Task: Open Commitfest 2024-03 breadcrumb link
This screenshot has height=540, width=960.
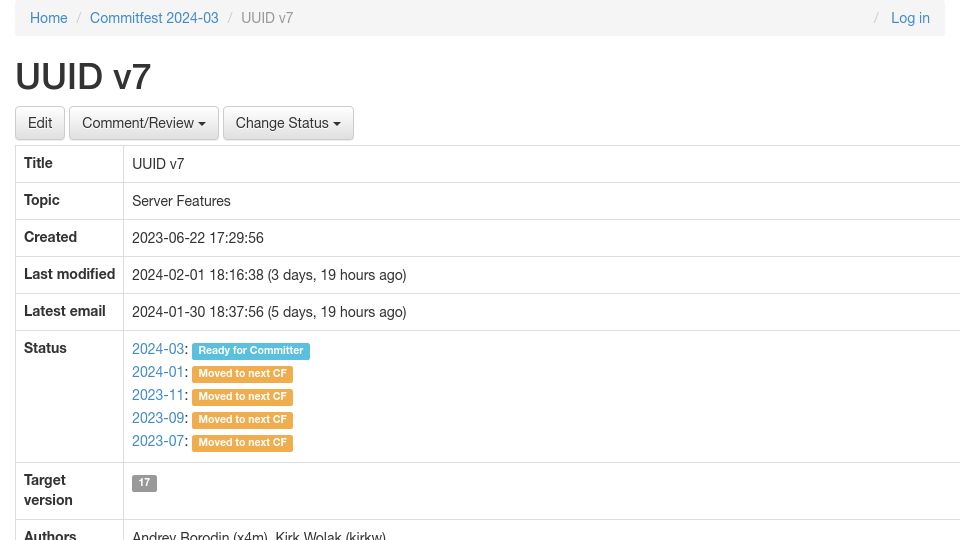Action: pos(154,18)
